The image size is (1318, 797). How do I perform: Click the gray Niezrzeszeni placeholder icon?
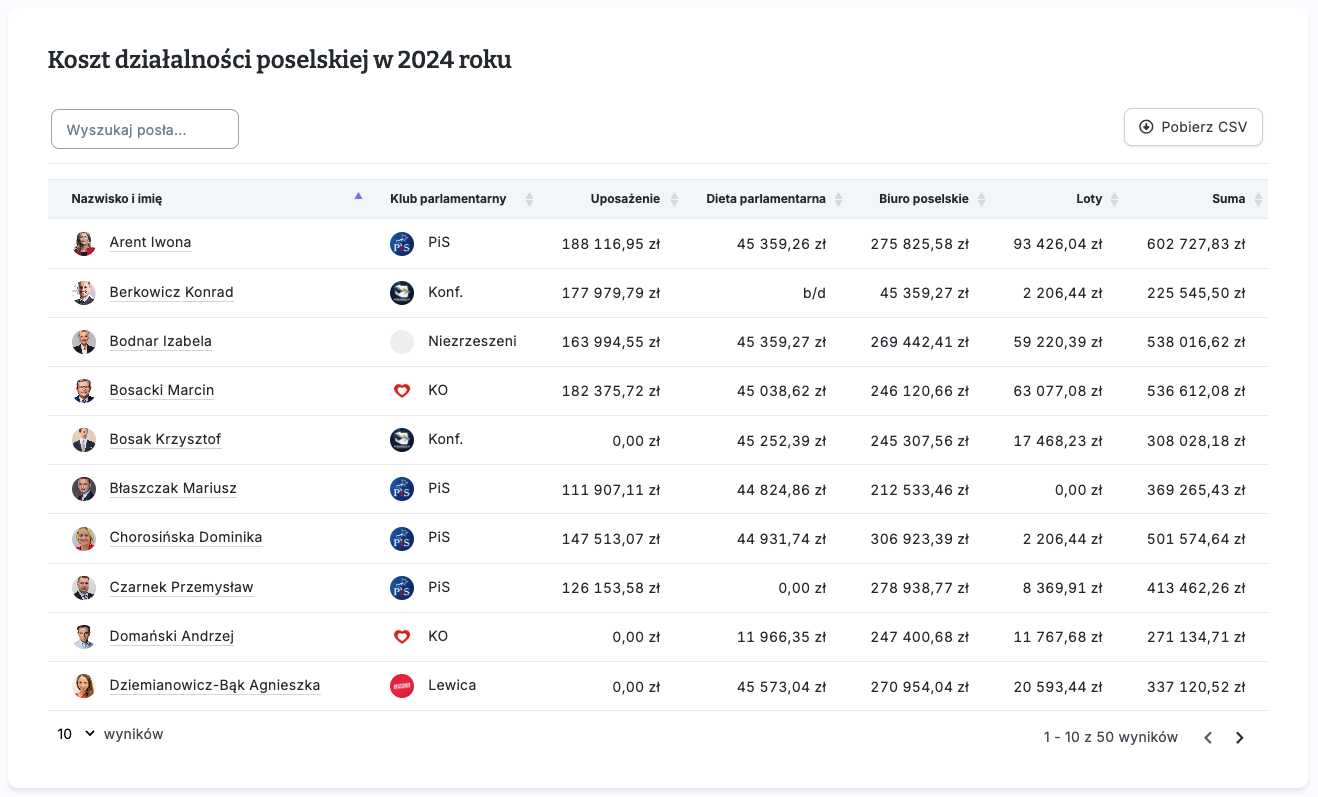(401, 342)
